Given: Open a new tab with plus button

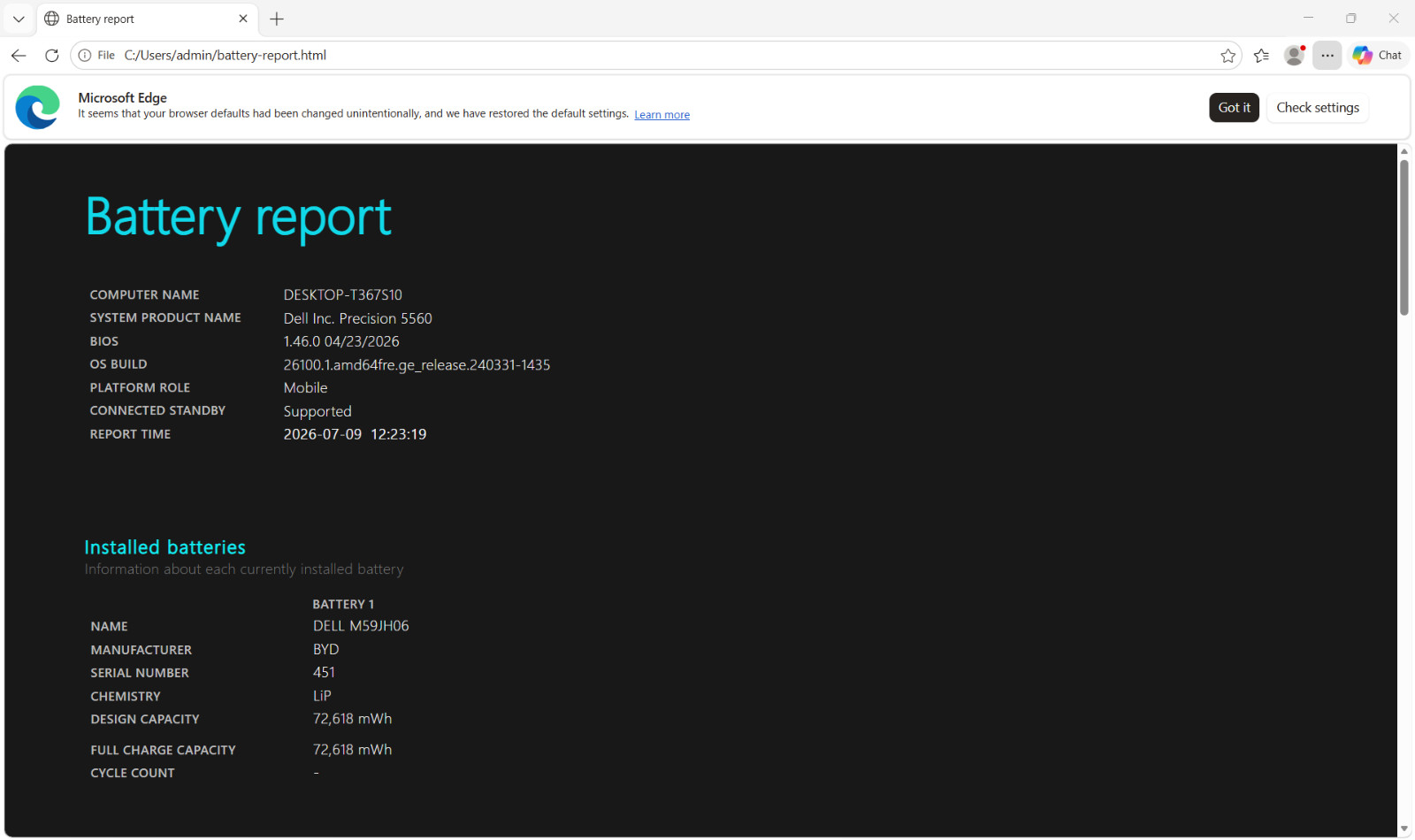Looking at the screenshot, I should click(x=277, y=19).
